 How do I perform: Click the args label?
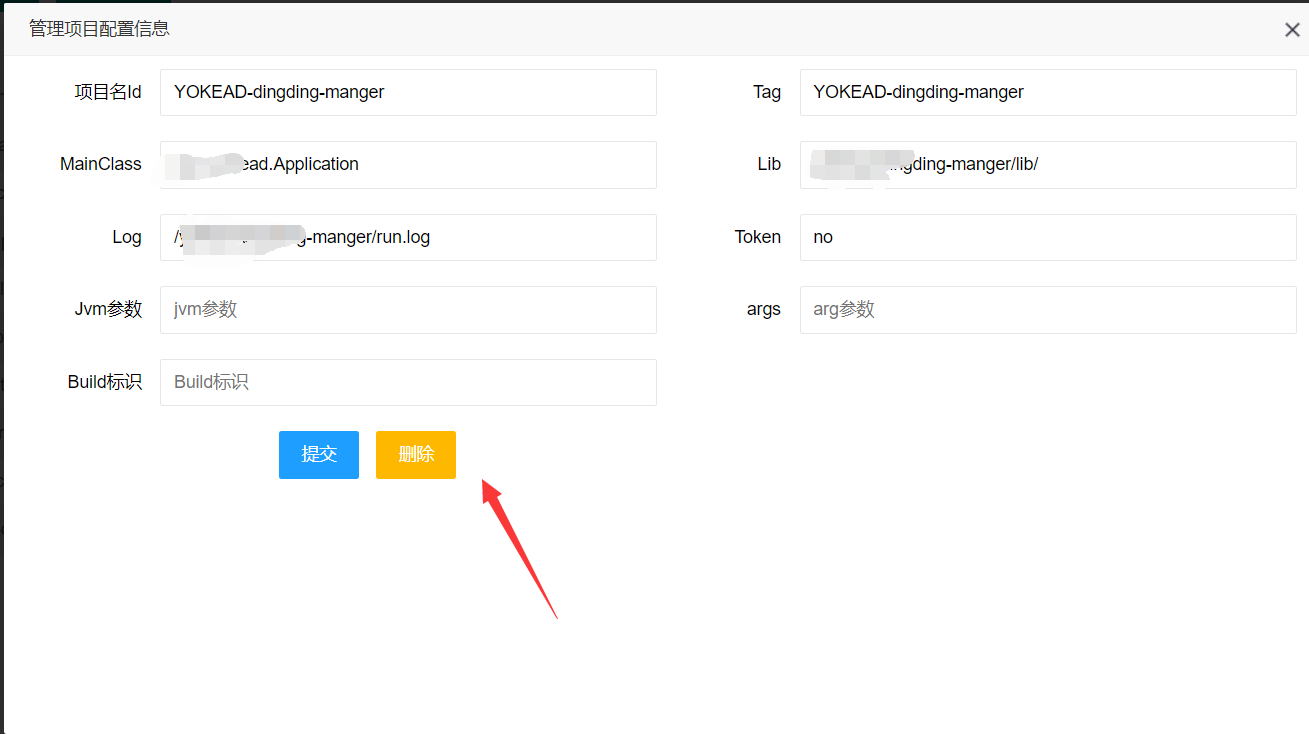tap(764, 310)
